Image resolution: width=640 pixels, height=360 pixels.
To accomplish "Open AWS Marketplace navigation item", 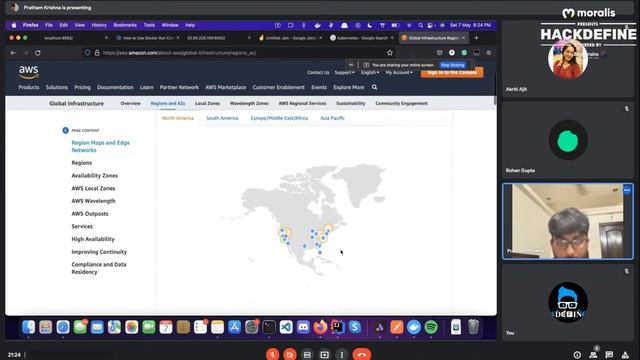I will point(225,87).
